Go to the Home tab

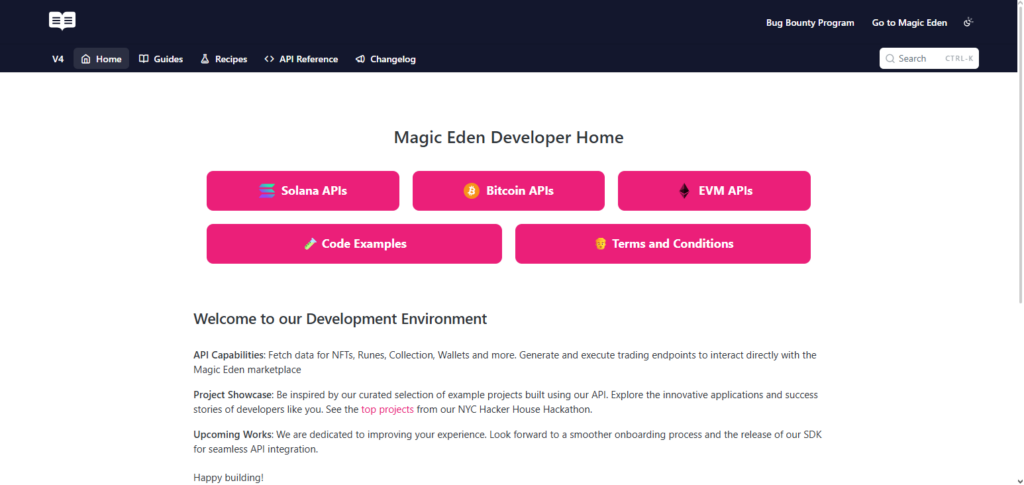101,59
